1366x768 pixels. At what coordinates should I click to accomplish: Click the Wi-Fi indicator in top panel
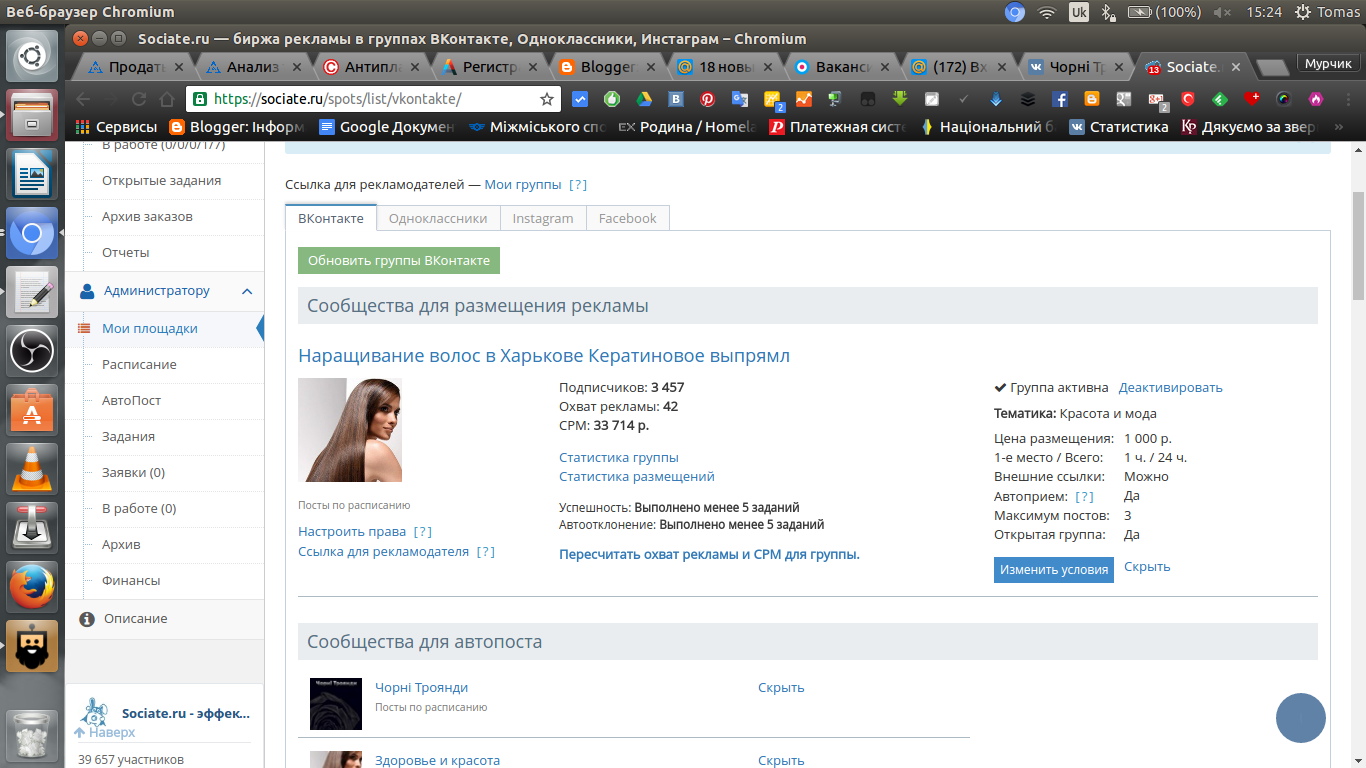click(1047, 12)
